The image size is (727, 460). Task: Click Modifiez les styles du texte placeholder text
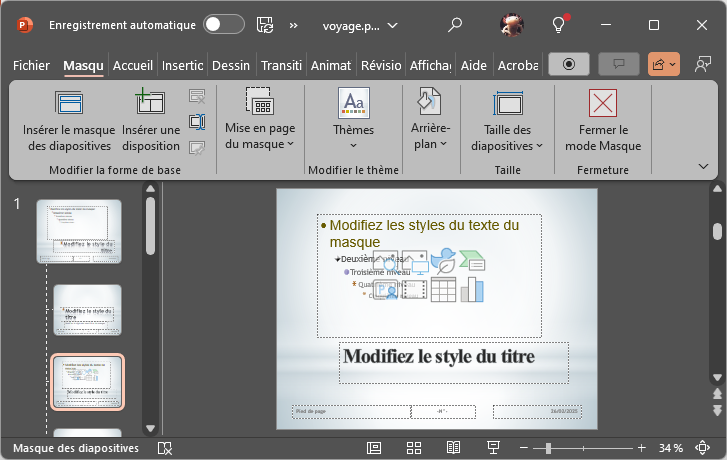[x=424, y=233]
